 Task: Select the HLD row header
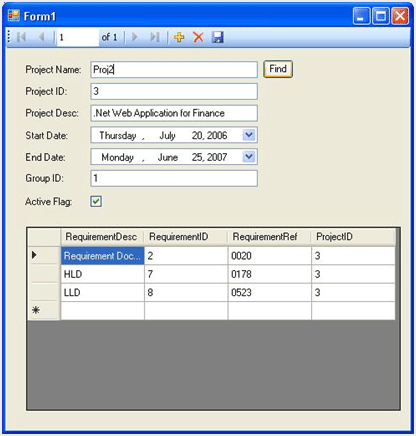click(x=44, y=274)
